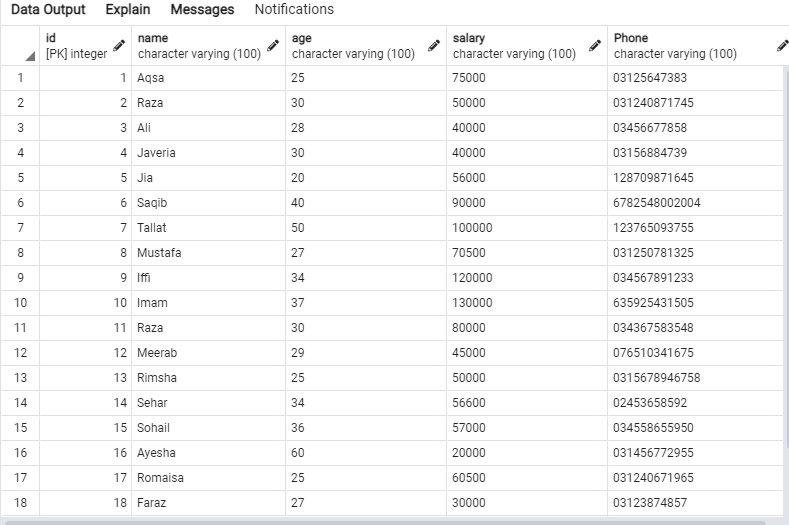Click the select-all corner triangle of grid
Image resolution: width=789 pixels, height=525 pixels.
(30, 56)
